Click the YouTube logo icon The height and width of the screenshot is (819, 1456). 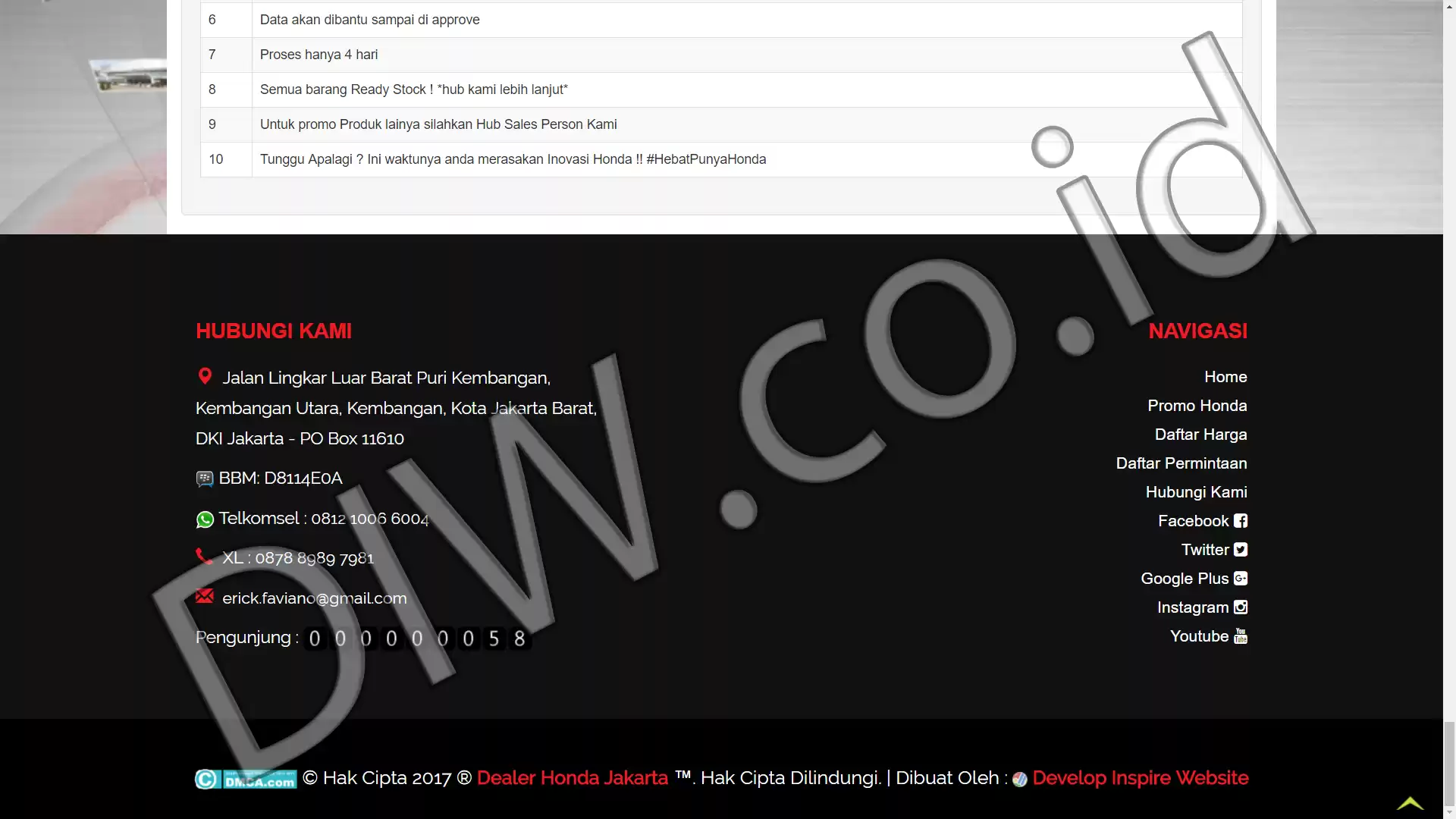coord(1241,636)
